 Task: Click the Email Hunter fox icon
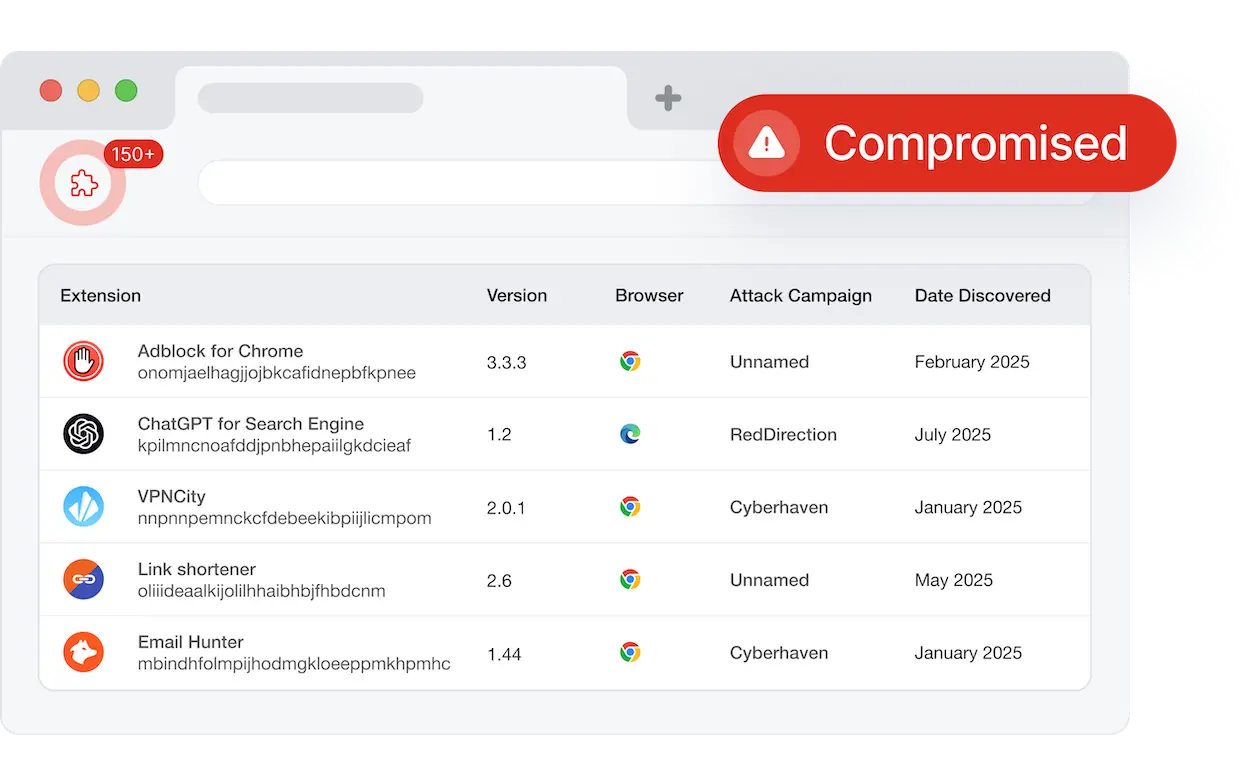click(x=83, y=652)
